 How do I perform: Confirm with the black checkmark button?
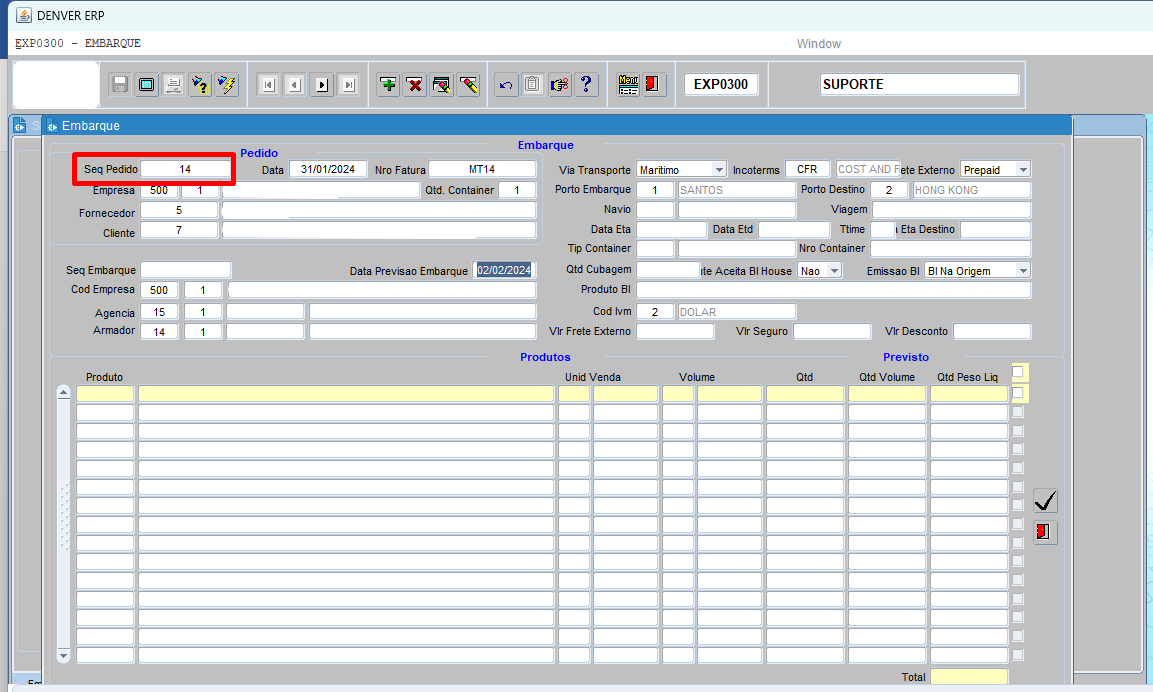tap(1045, 501)
